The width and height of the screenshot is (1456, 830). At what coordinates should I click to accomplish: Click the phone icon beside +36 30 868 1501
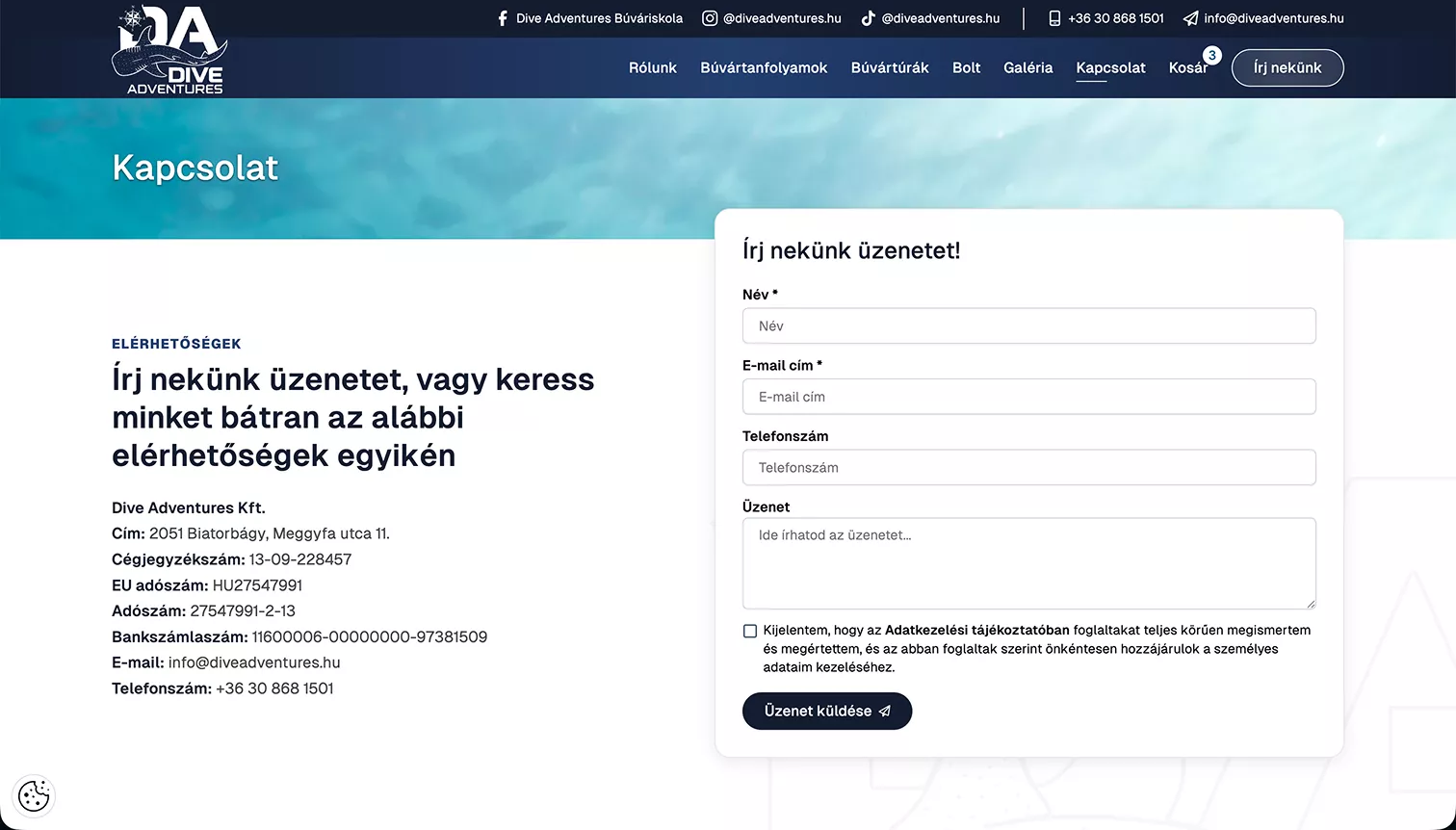[1054, 18]
